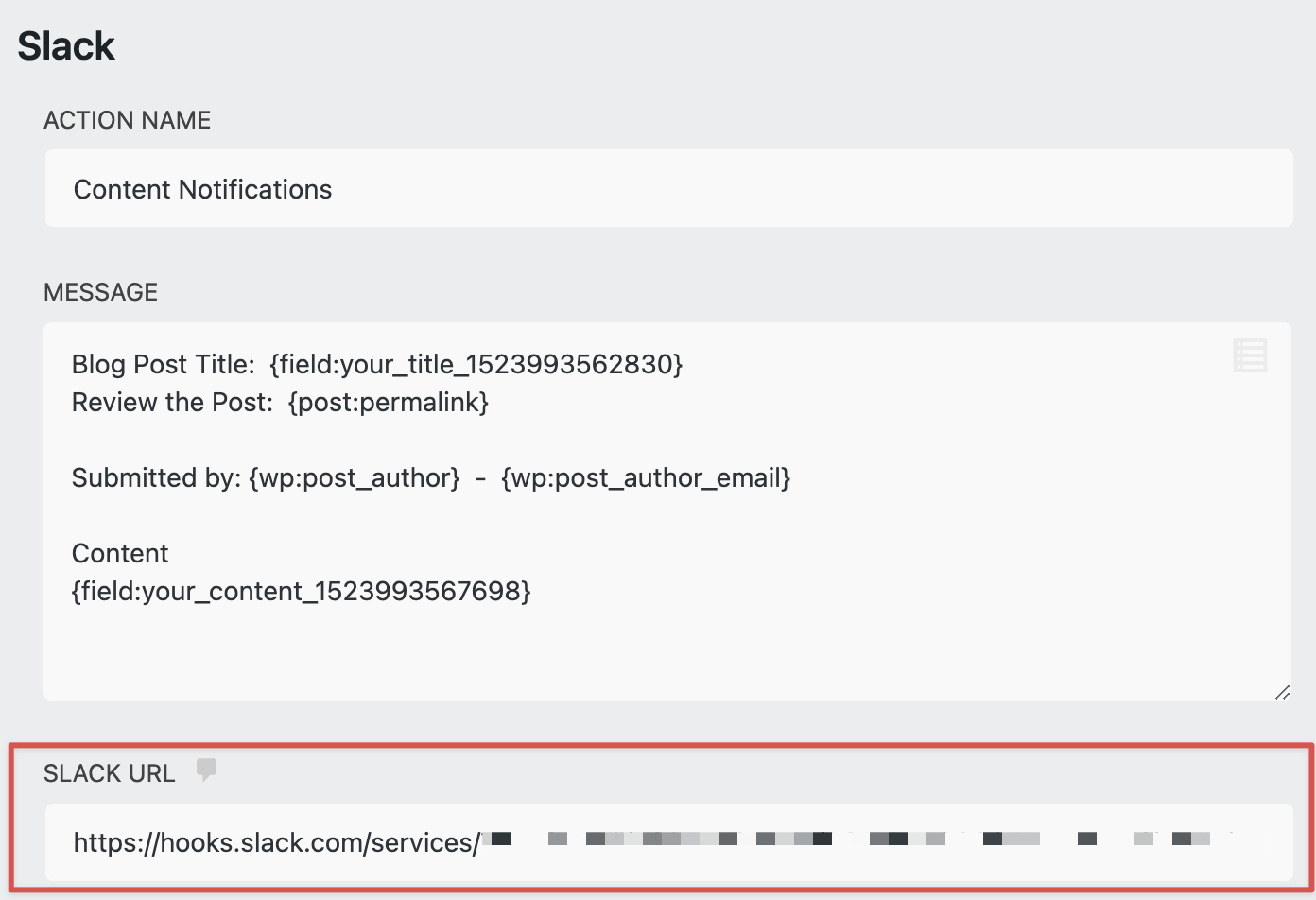
Task: Click the {field:your_title_1523993562830} merge tag
Action: coord(476,364)
